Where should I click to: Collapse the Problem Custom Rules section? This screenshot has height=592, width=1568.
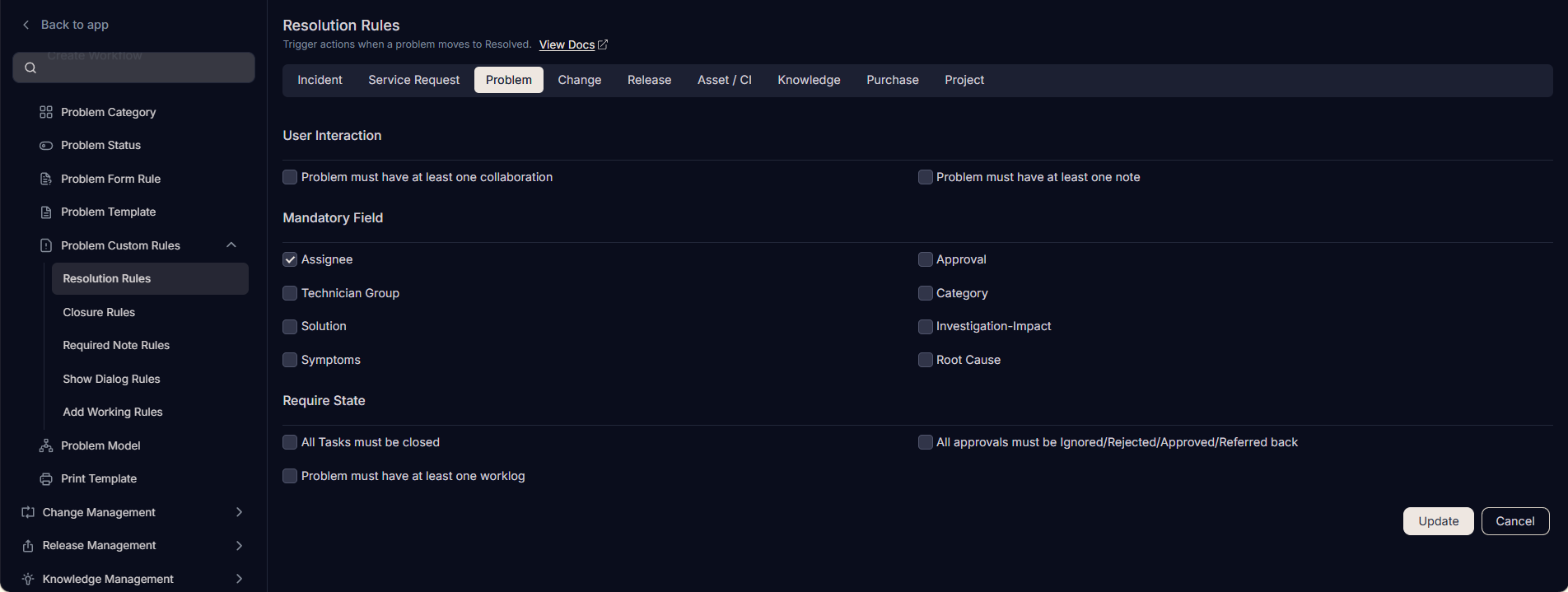231,245
